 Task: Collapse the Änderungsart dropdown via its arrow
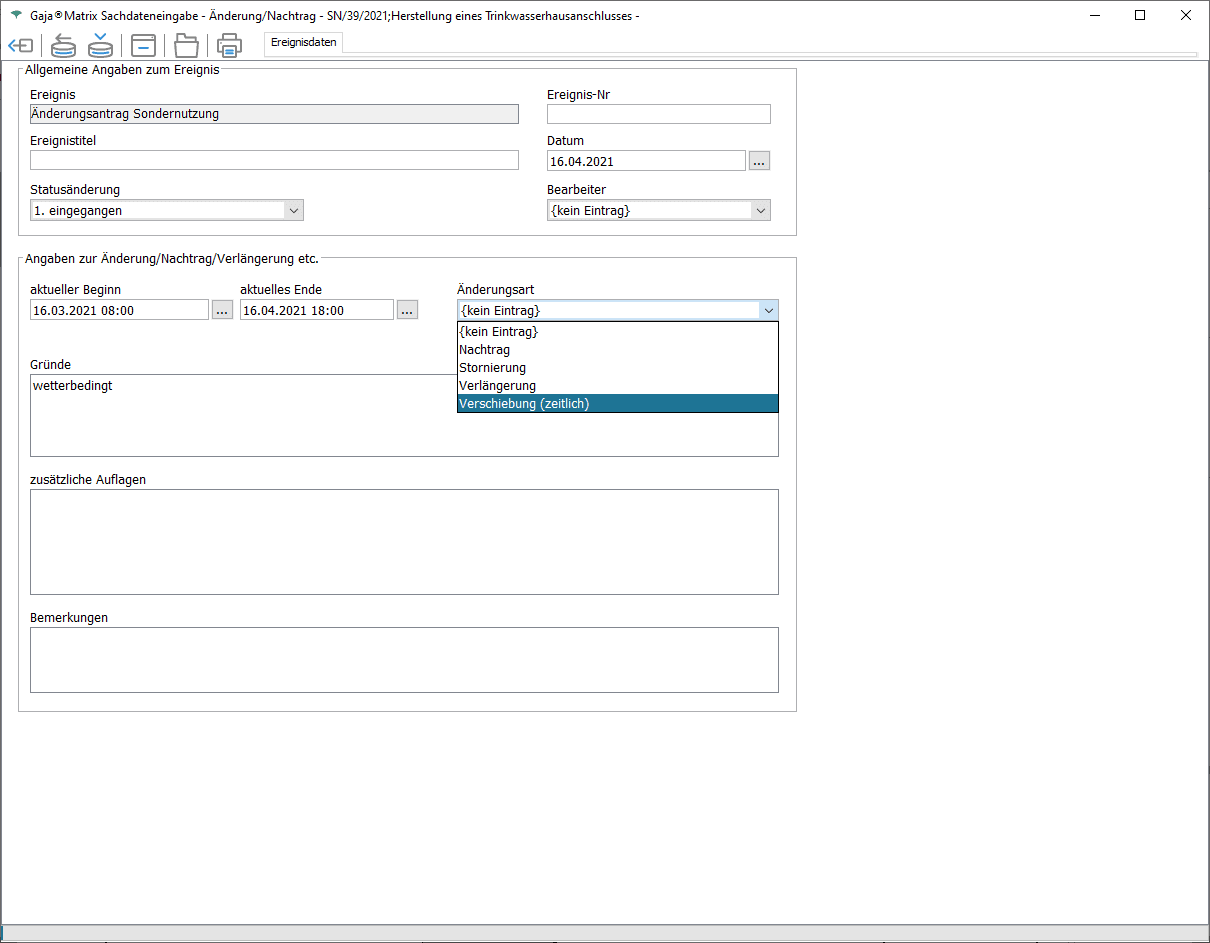767,310
